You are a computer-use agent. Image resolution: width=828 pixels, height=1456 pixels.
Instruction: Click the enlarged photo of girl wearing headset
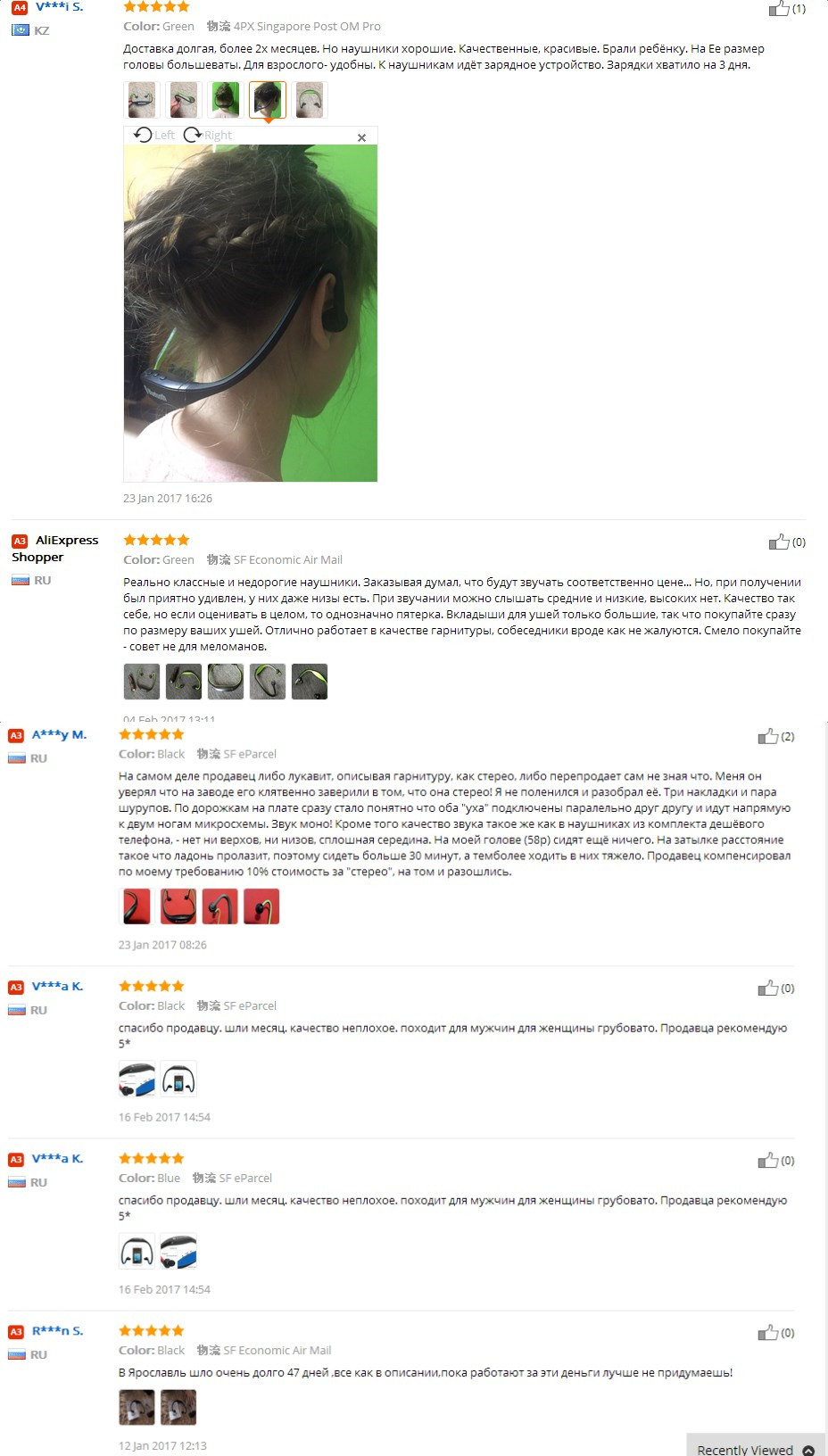click(x=250, y=313)
